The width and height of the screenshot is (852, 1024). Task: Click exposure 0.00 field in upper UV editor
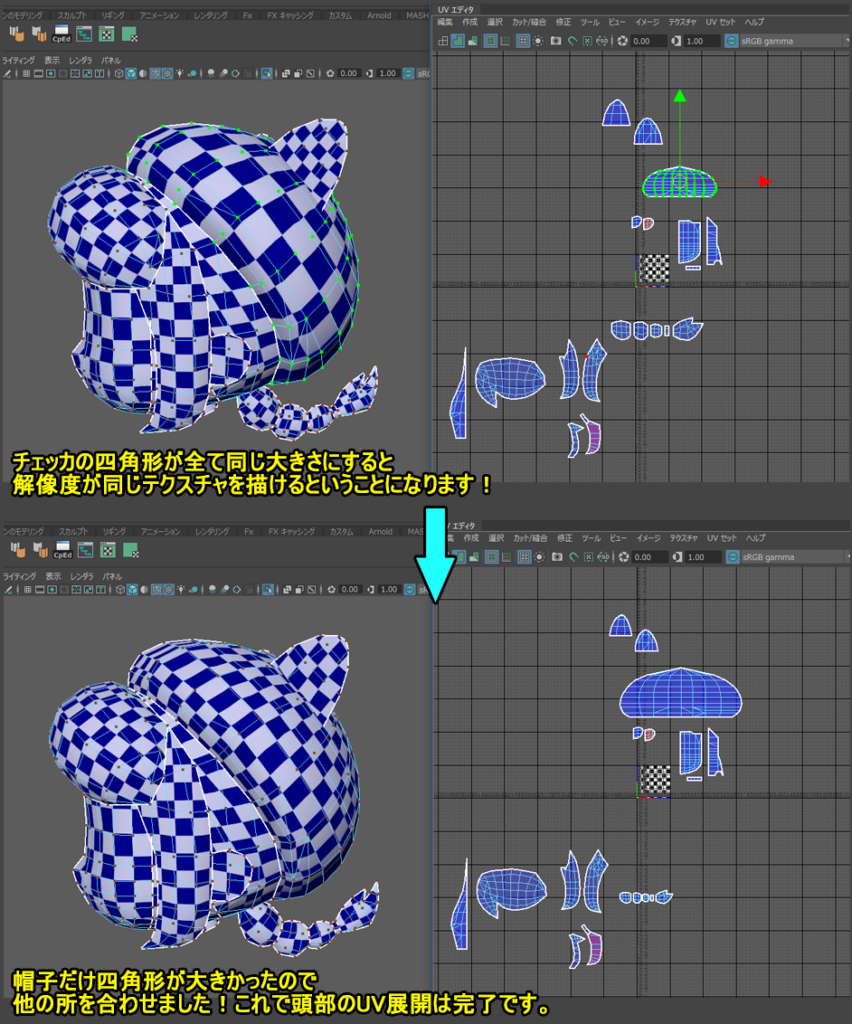pos(647,41)
